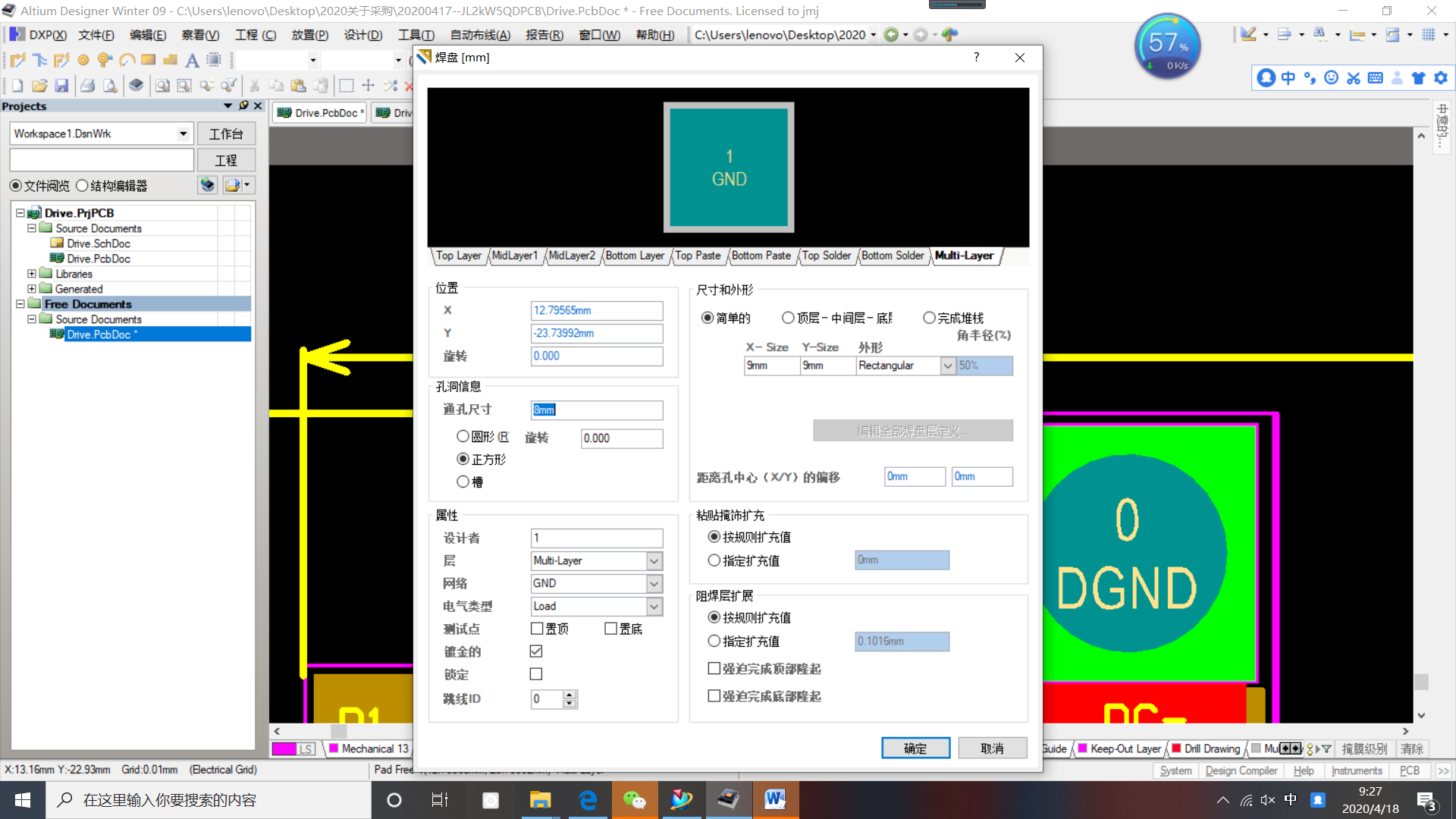Open the place dimension tools icon
This screenshot has width=1456, height=819.
(x=1357, y=34)
